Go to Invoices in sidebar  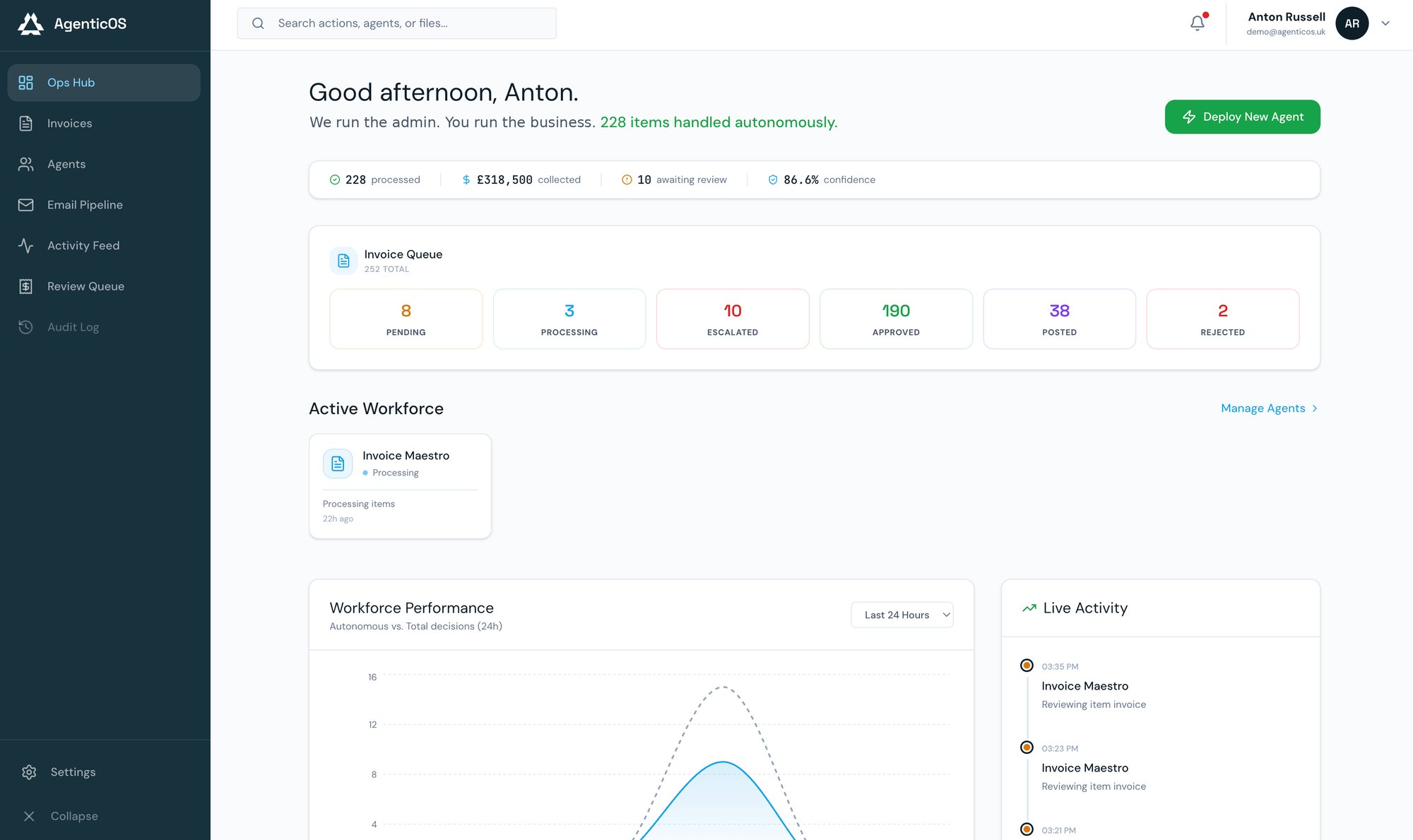point(104,124)
